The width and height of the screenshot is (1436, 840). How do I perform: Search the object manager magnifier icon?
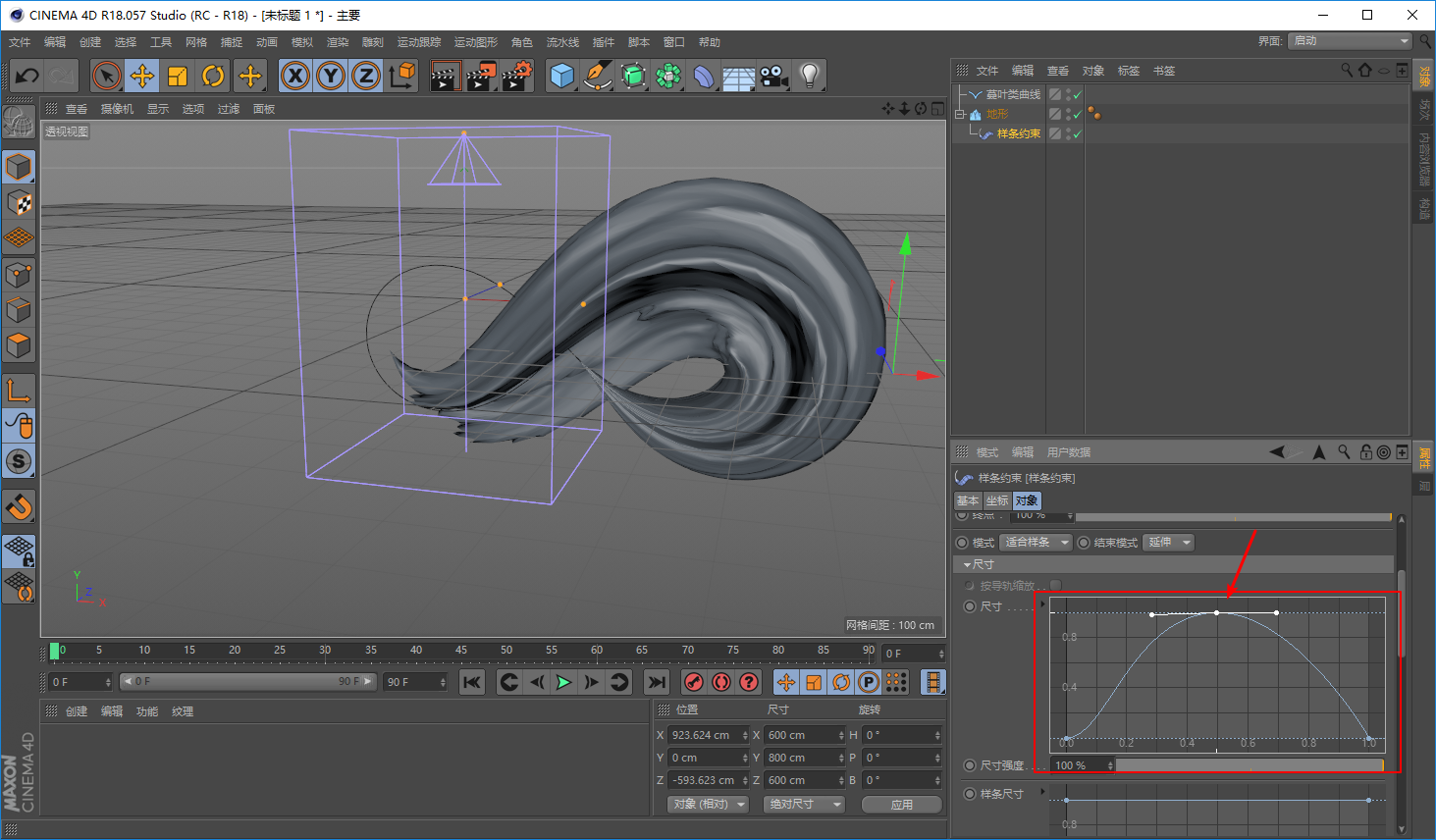tap(1347, 70)
